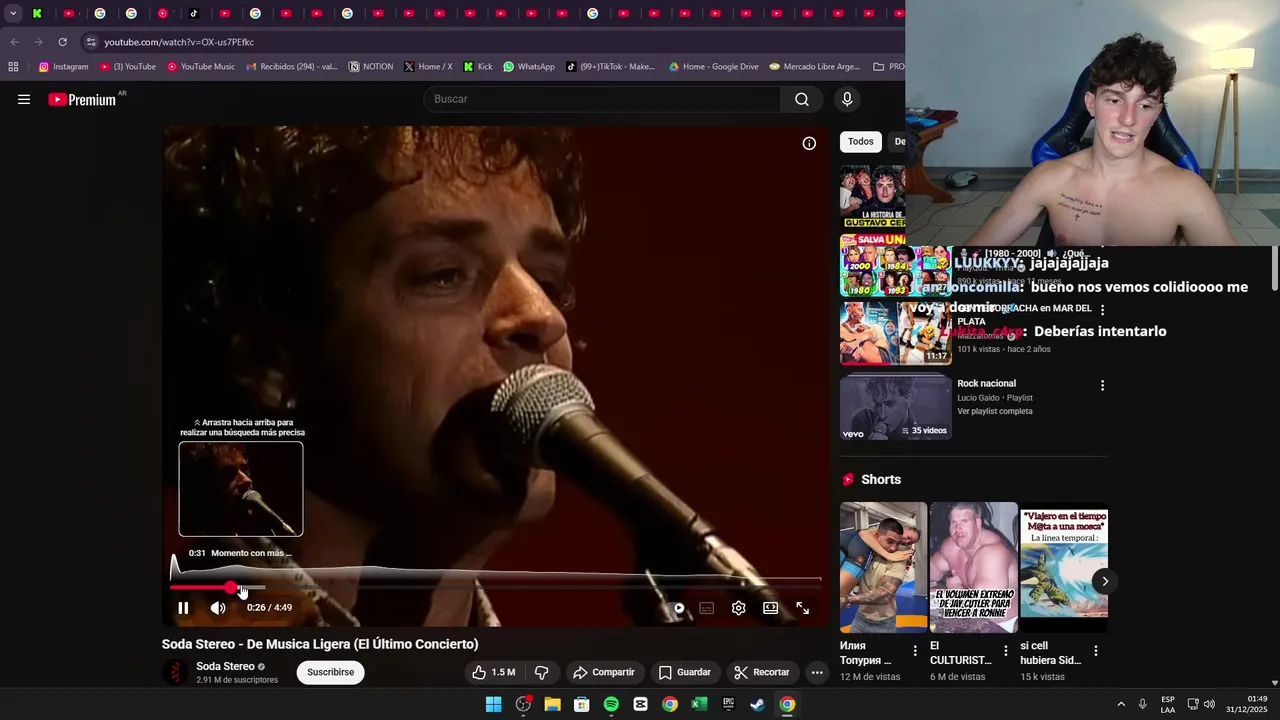
Task: Mute the video volume
Action: (x=218, y=608)
